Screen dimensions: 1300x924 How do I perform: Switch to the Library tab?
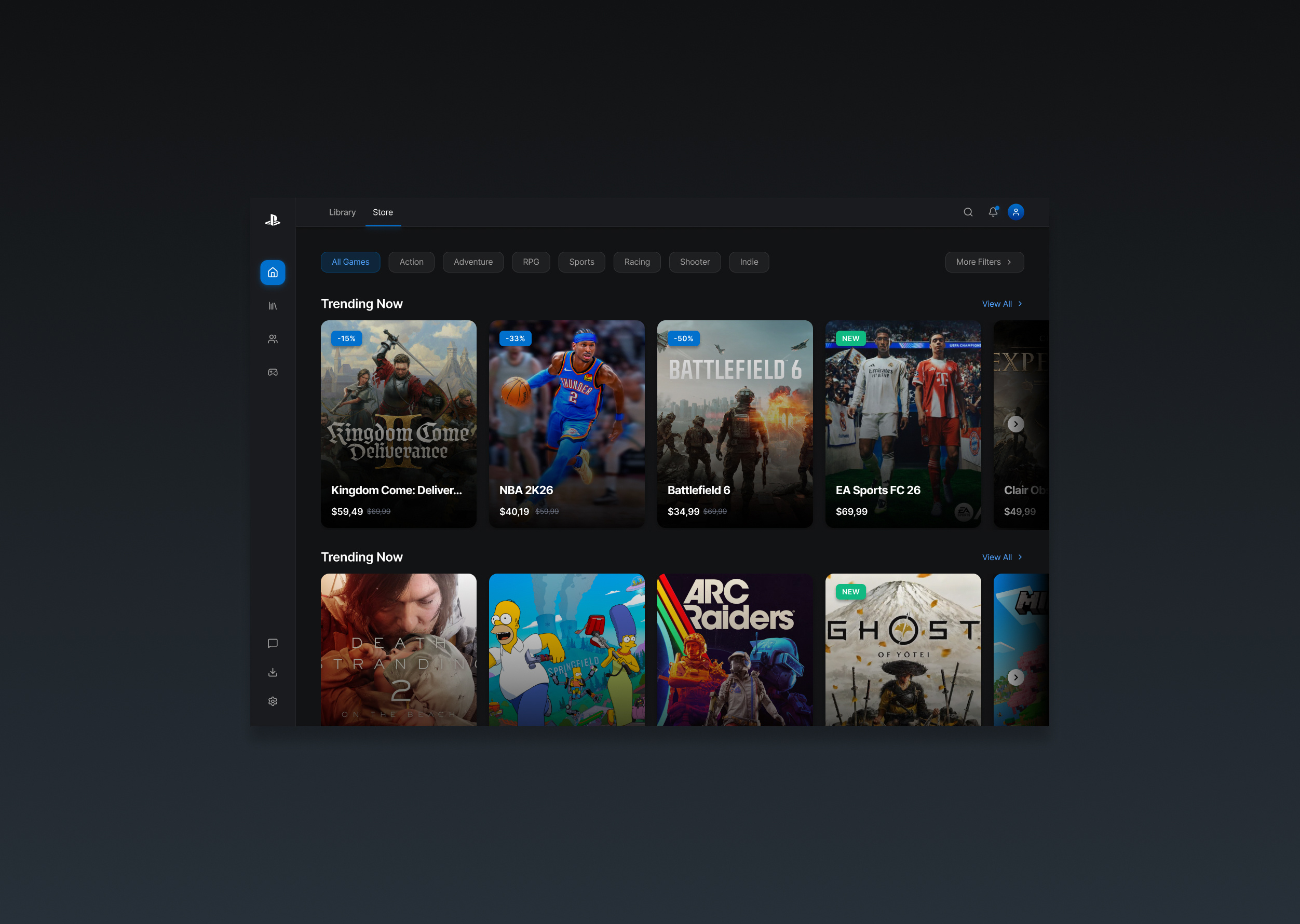[x=342, y=212]
